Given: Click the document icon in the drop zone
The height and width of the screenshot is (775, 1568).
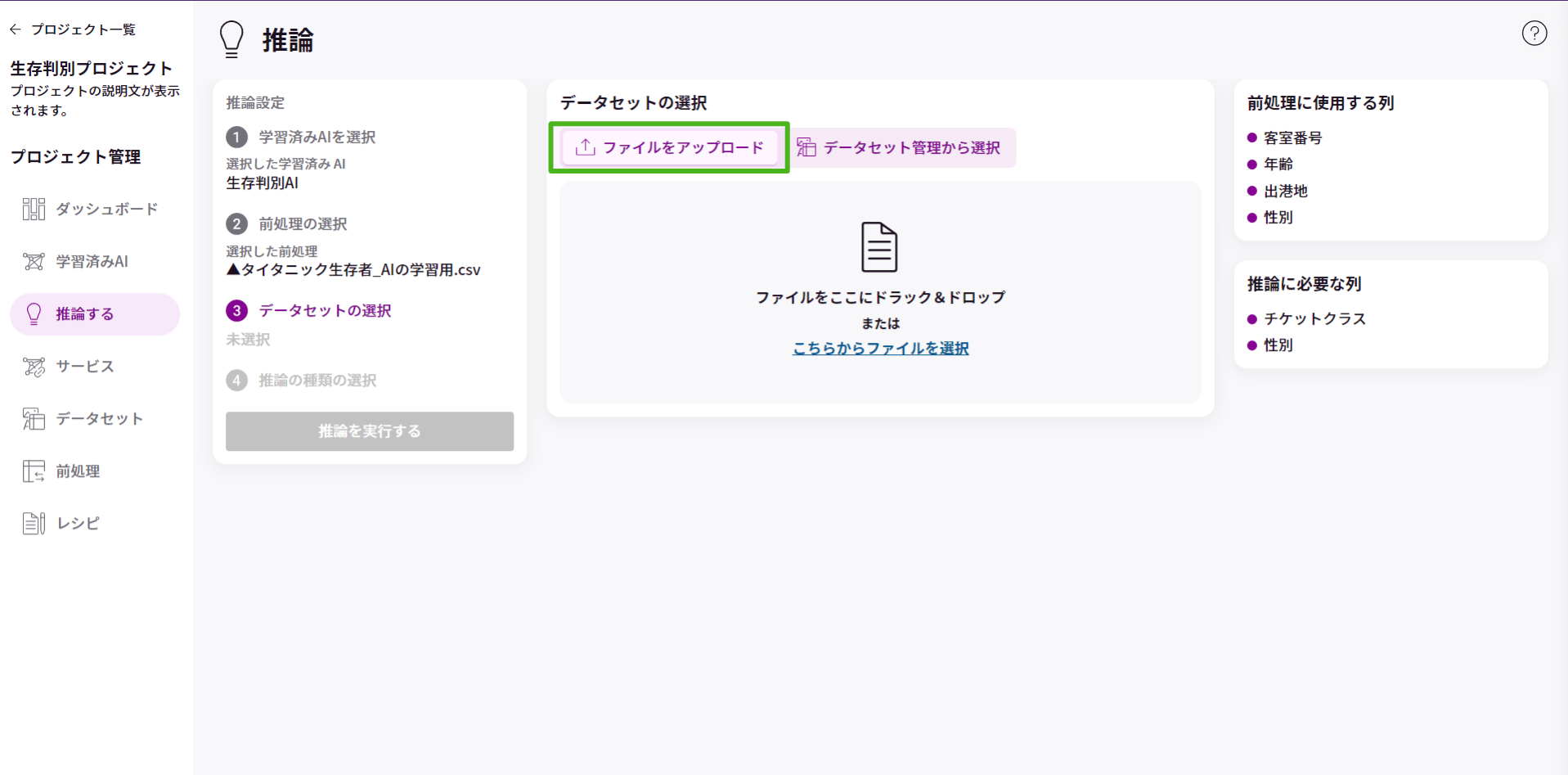Looking at the screenshot, I should pos(879,247).
